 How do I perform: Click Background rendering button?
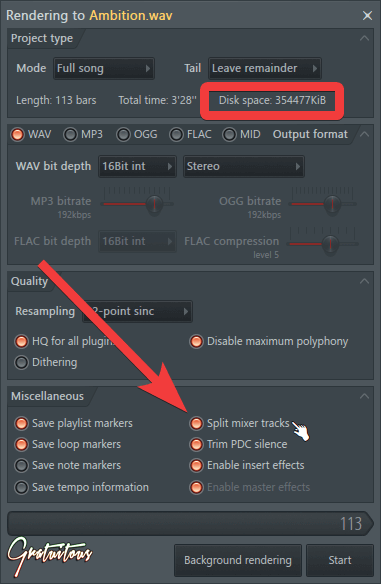(238, 560)
